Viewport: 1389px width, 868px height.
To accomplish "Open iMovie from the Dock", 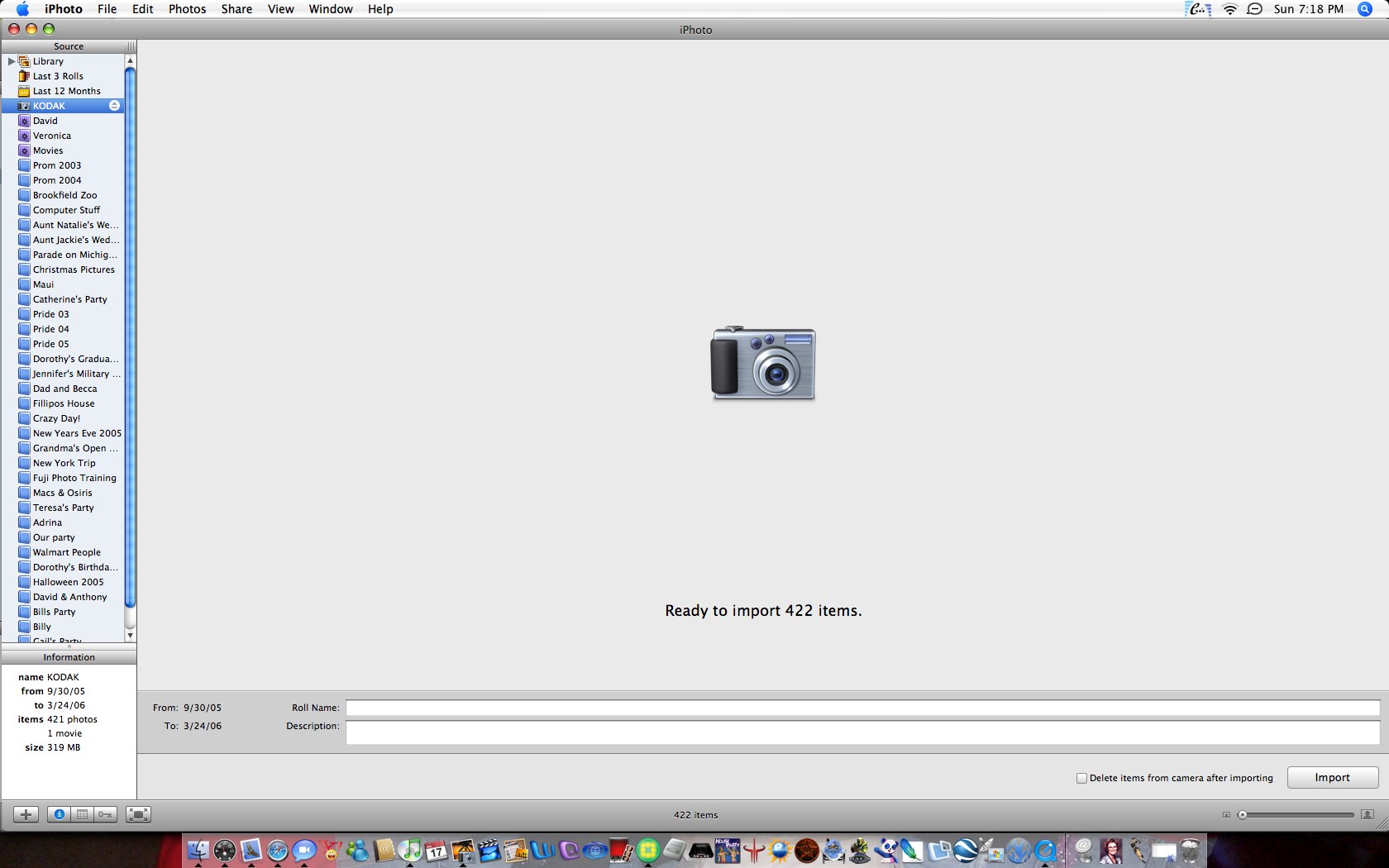I will point(489,850).
